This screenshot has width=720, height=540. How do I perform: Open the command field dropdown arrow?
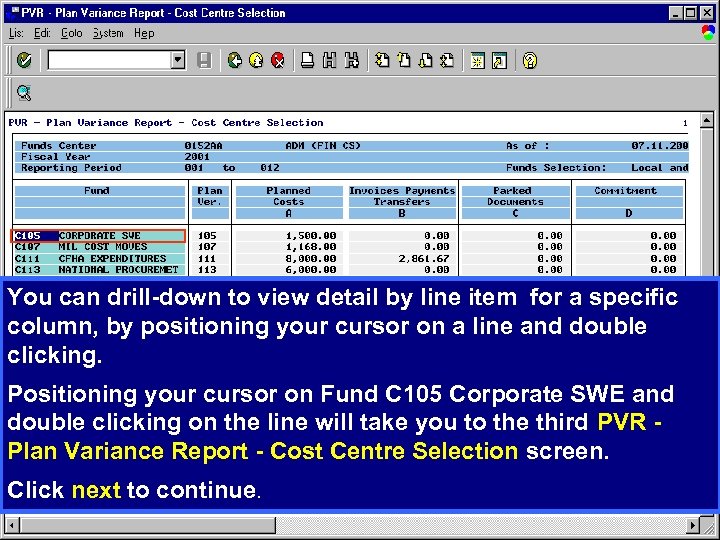pos(178,60)
